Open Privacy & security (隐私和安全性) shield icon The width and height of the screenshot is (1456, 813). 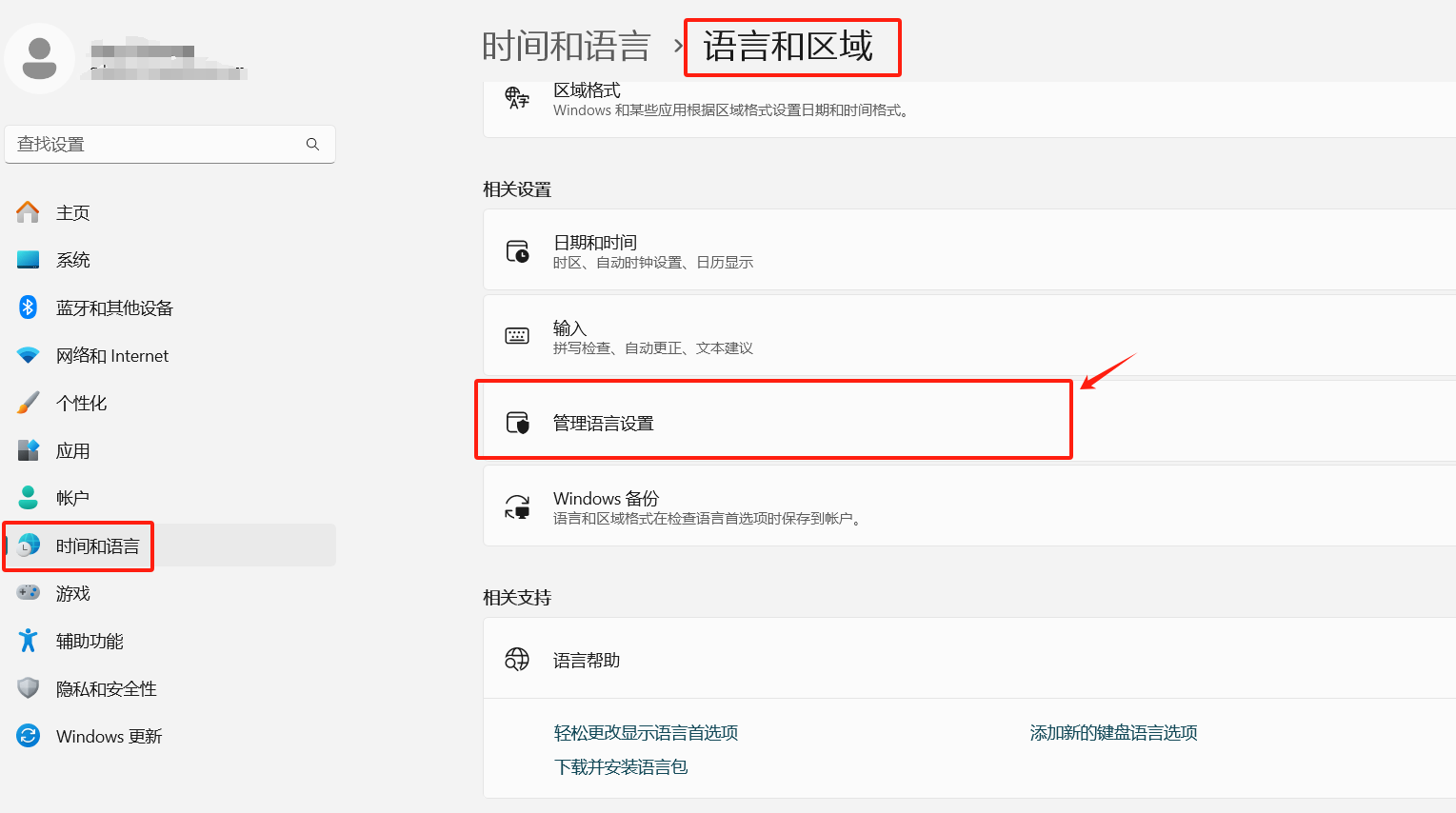[29, 688]
